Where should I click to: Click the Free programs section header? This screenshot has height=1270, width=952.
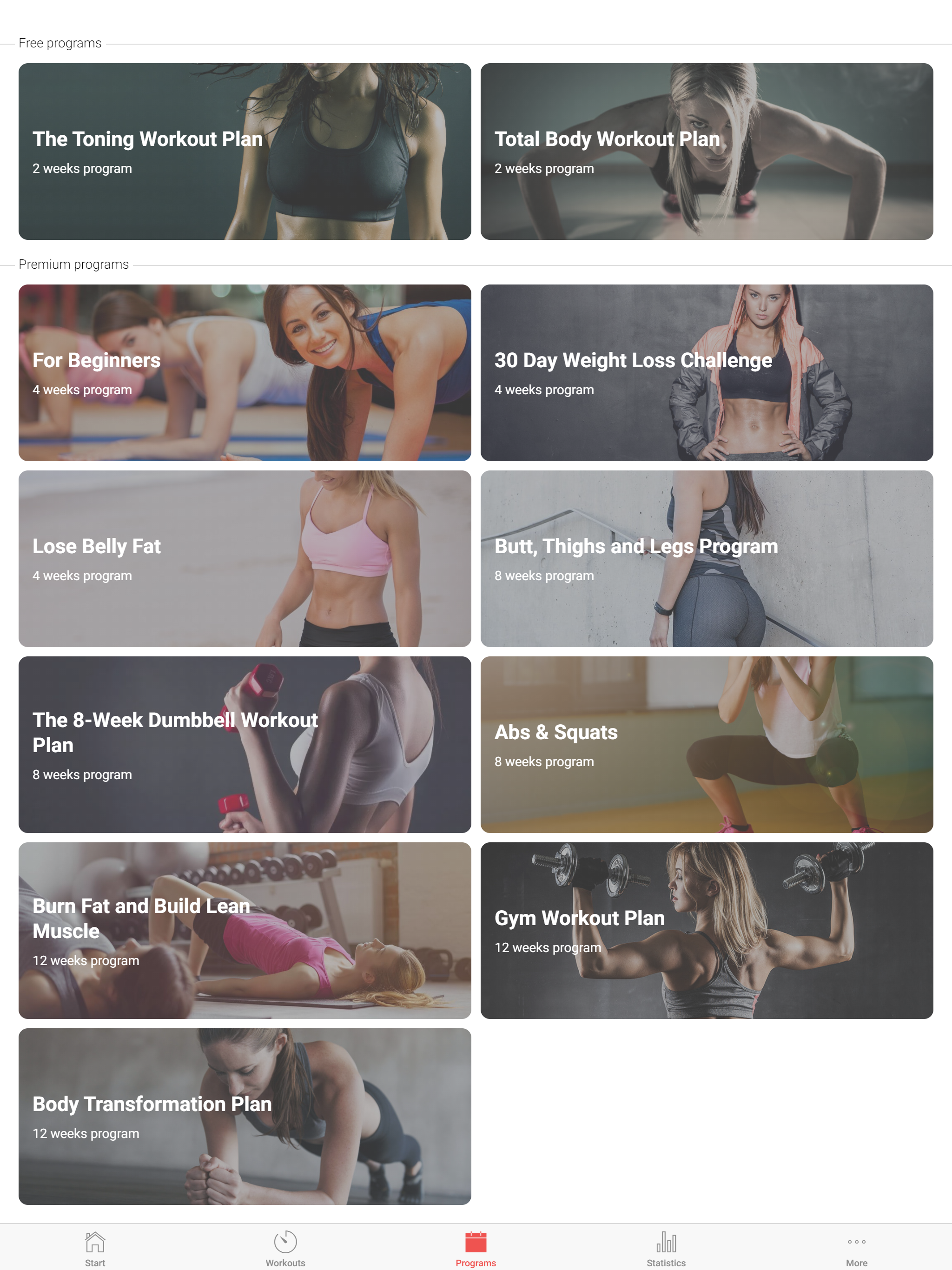point(59,43)
